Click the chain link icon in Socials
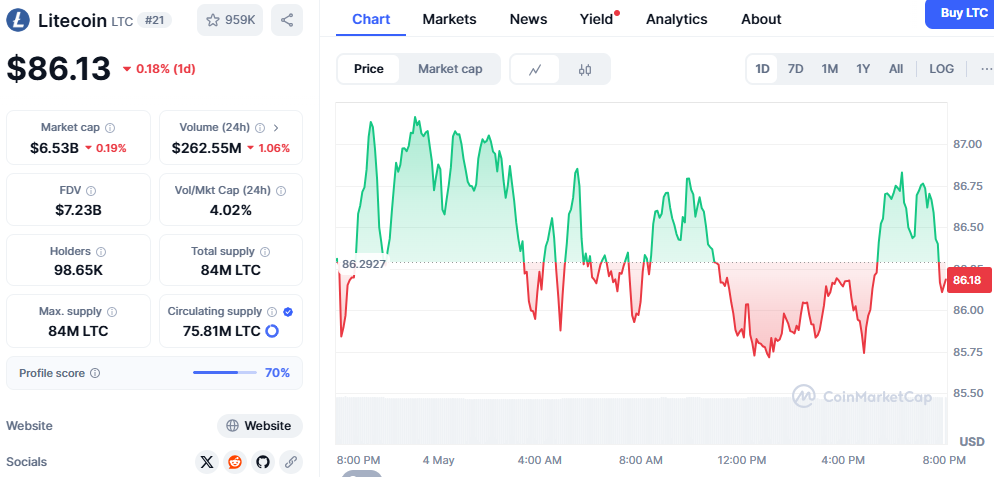The image size is (994, 477). pos(291,462)
